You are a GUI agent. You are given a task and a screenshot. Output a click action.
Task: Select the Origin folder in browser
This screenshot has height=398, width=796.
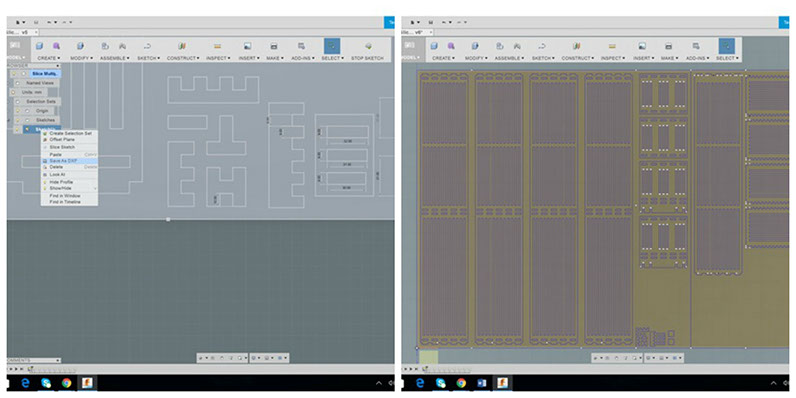click(42, 111)
